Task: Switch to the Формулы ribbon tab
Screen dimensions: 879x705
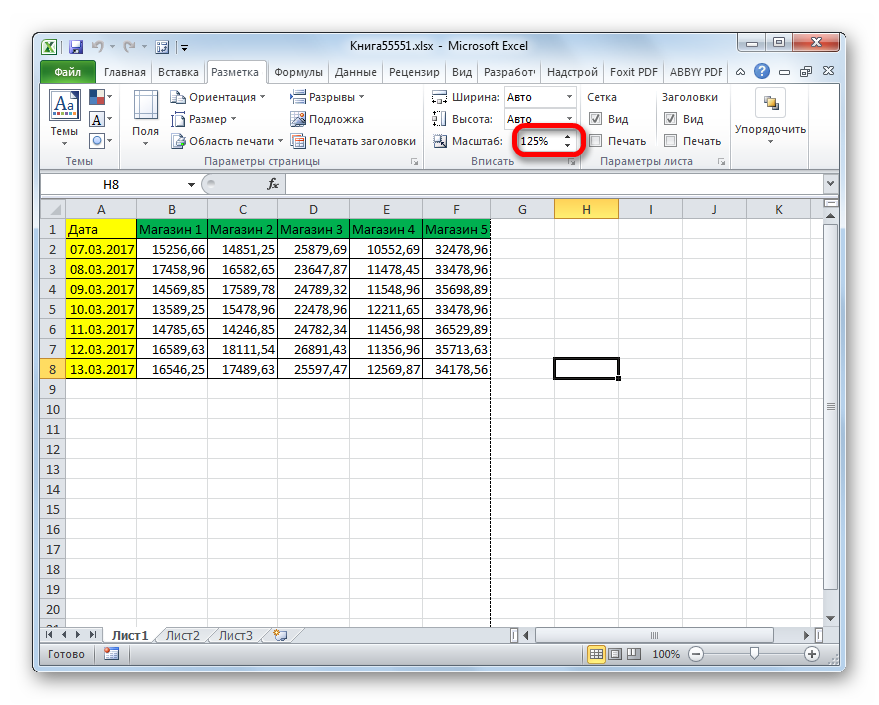Action: 298,72
